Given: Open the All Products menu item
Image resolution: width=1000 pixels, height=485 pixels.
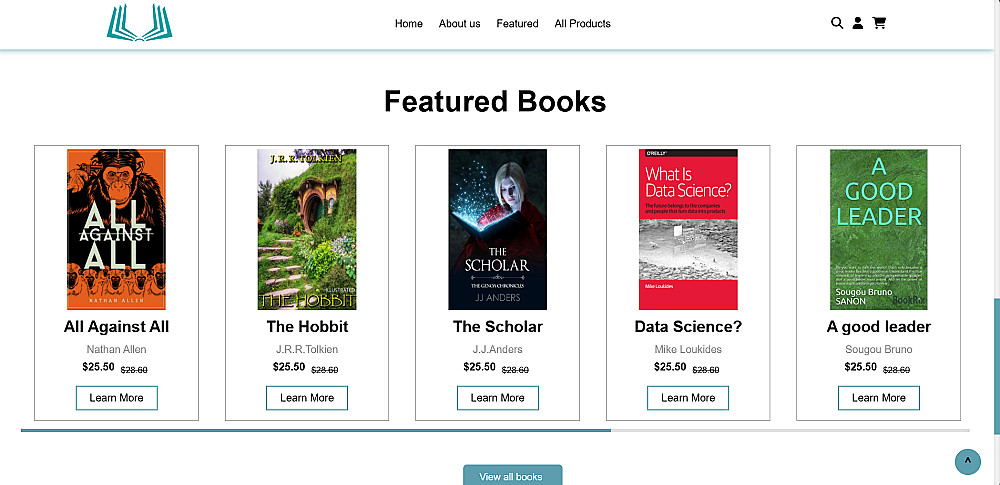Looking at the screenshot, I should [583, 24].
